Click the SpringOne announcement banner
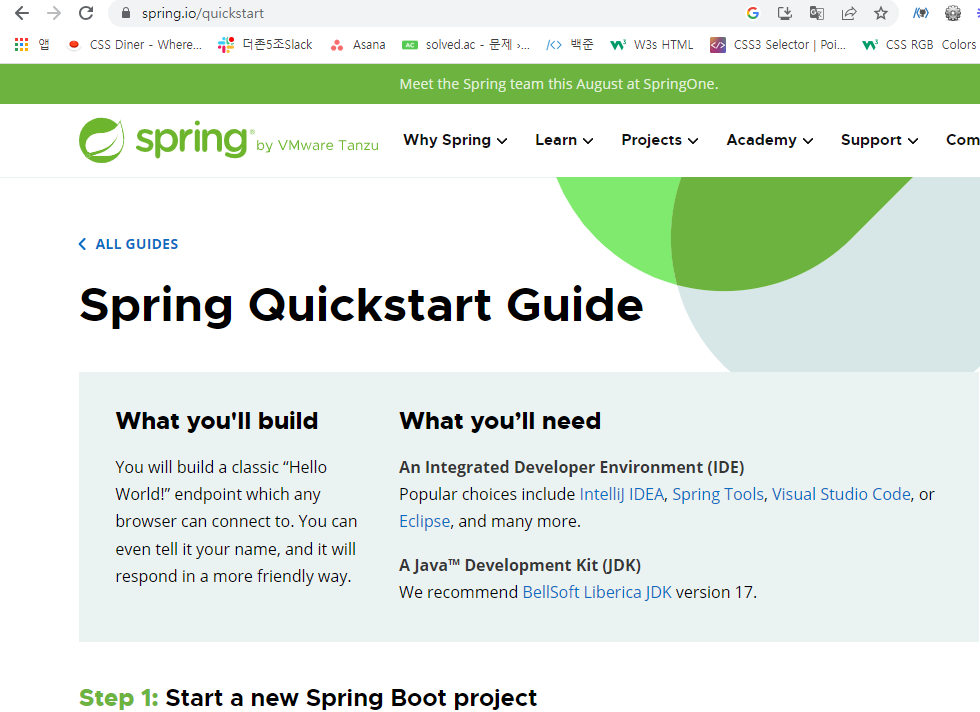 [559, 84]
